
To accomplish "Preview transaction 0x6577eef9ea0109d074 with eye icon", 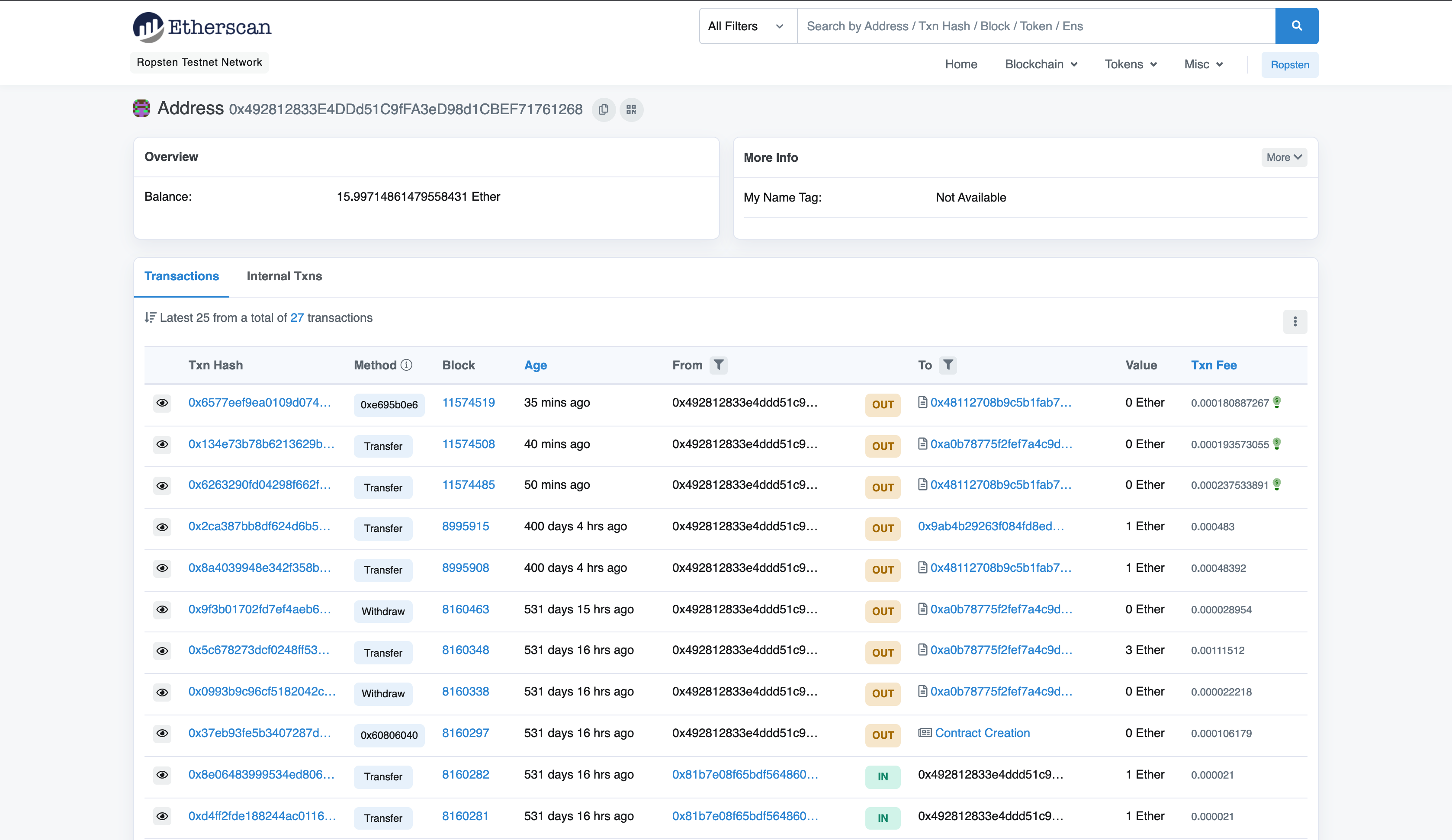I will pyautogui.click(x=163, y=403).
